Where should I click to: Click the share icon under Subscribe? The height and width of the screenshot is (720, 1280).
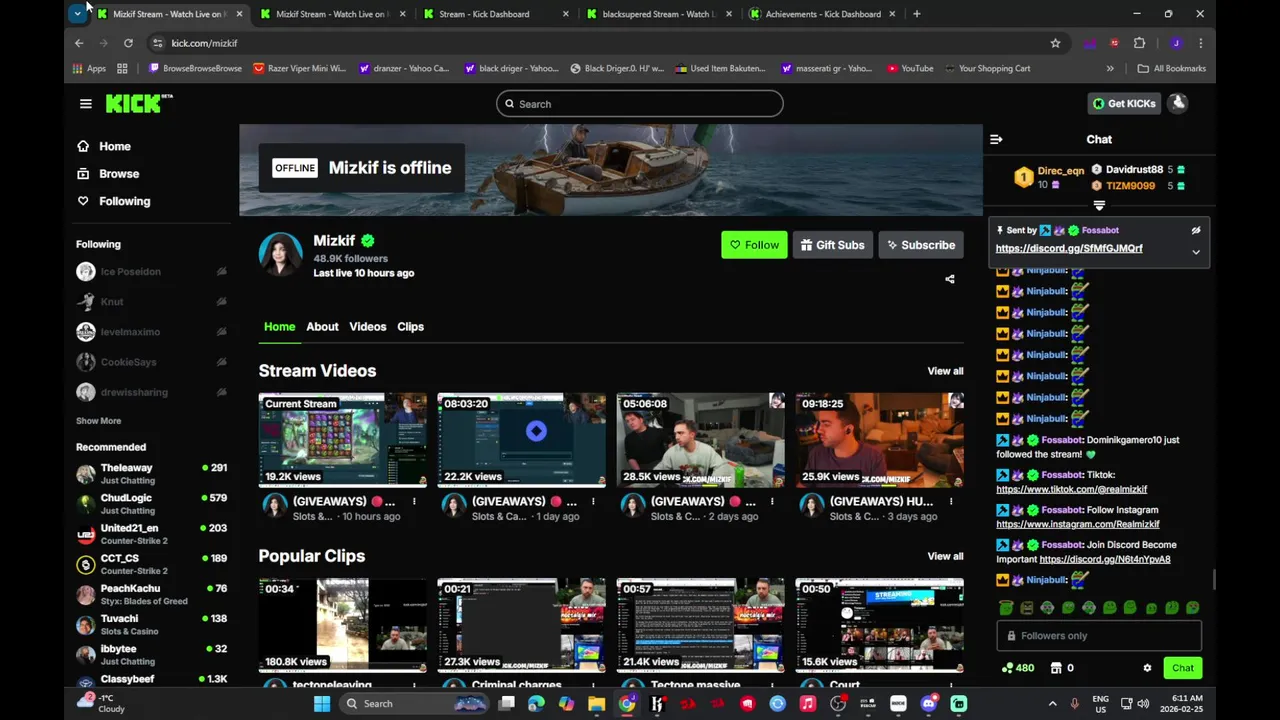pos(950,279)
